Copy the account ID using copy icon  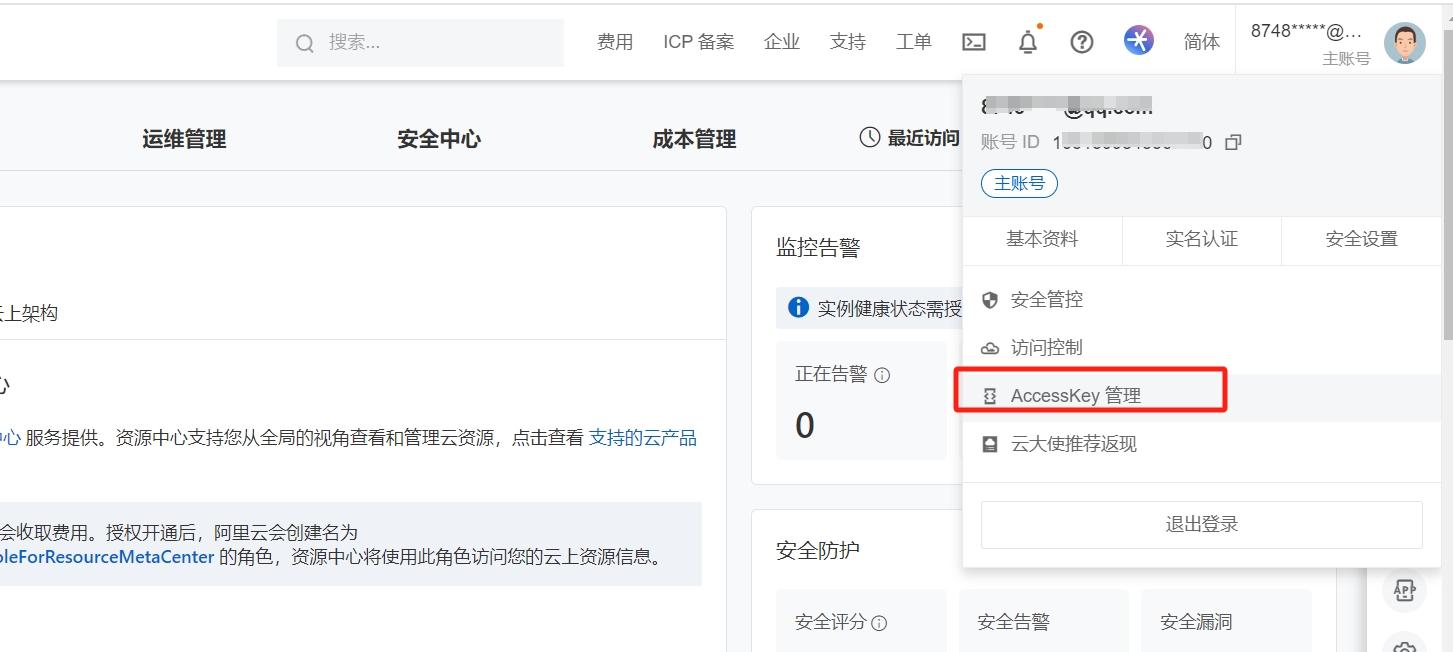1233,142
